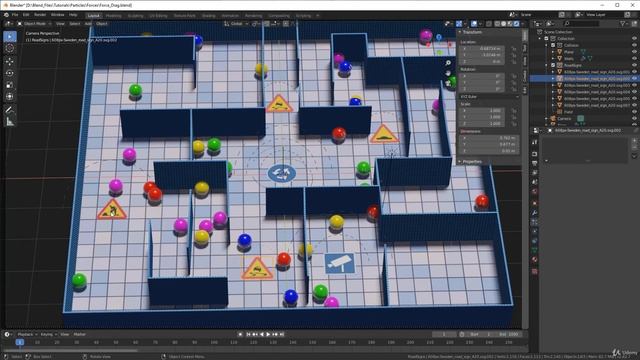This screenshot has height=360, width=640.
Task: Open the Object properties tab
Action: point(535,203)
